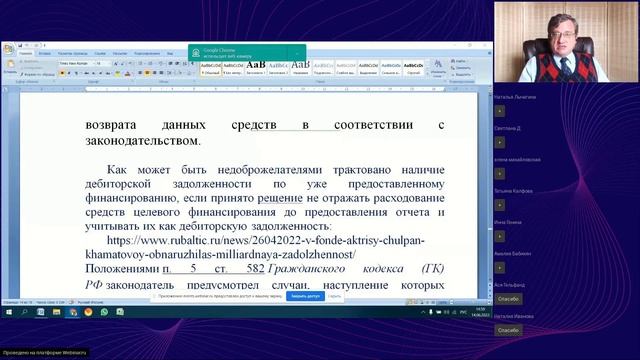Toggle subscript formatting
640x360 pixels.
click(x=94, y=73)
